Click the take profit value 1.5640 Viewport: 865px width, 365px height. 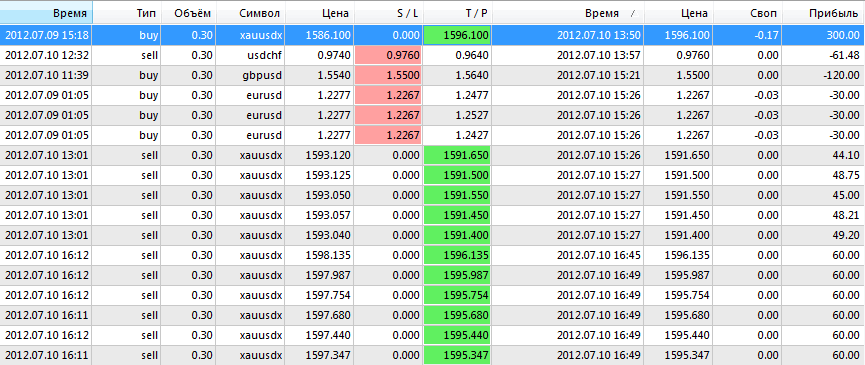472,76
